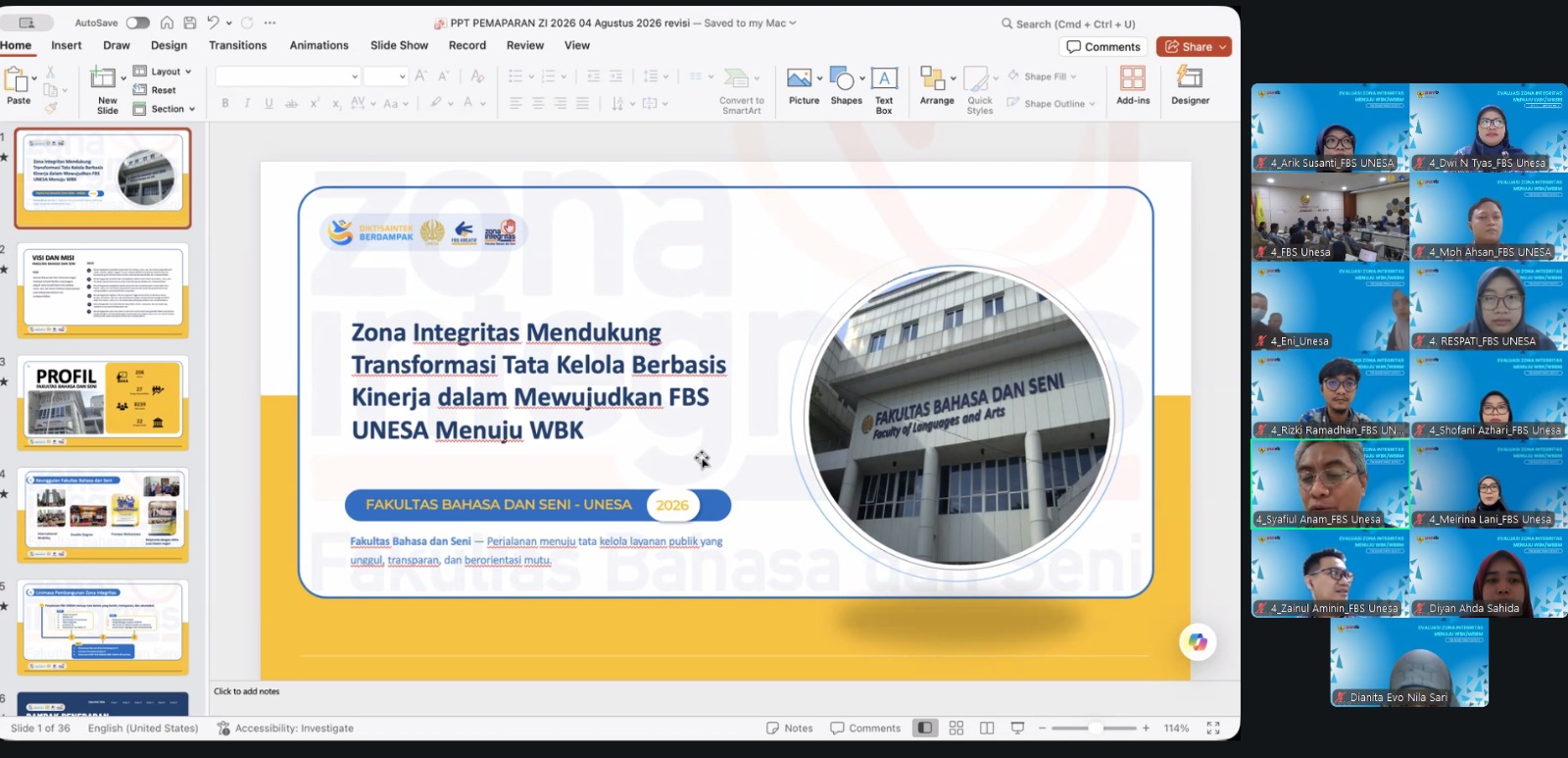Toggle Underline formatting
Viewport: 1568px width, 758px height.
tap(269, 103)
